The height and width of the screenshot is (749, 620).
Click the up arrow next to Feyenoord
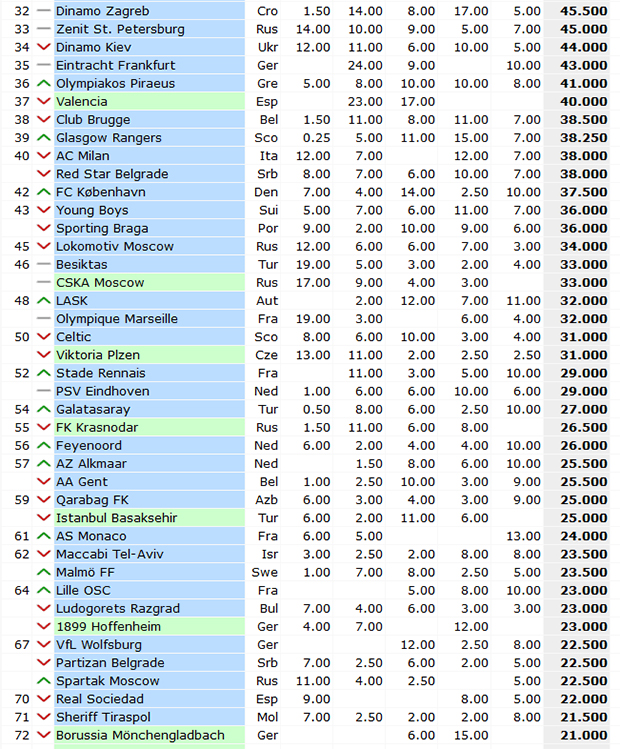point(43,446)
